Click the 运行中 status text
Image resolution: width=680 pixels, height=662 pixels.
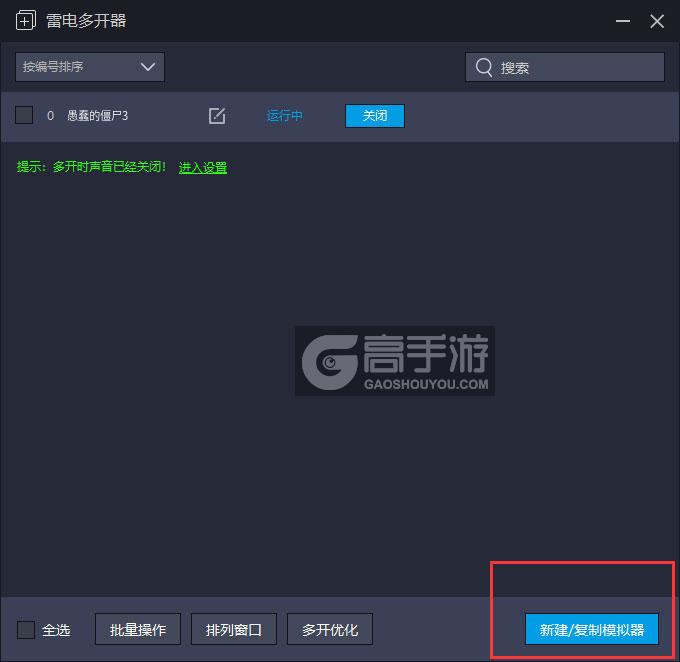(x=284, y=115)
